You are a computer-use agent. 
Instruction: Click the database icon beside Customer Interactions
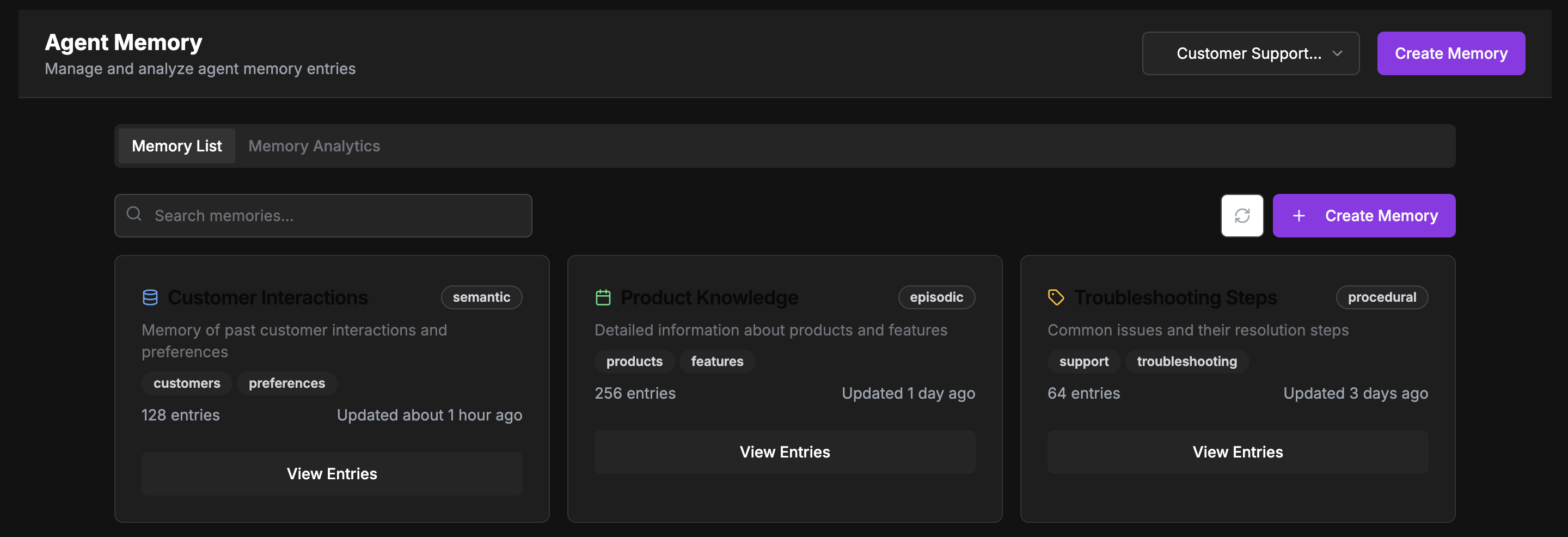[x=150, y=297]
